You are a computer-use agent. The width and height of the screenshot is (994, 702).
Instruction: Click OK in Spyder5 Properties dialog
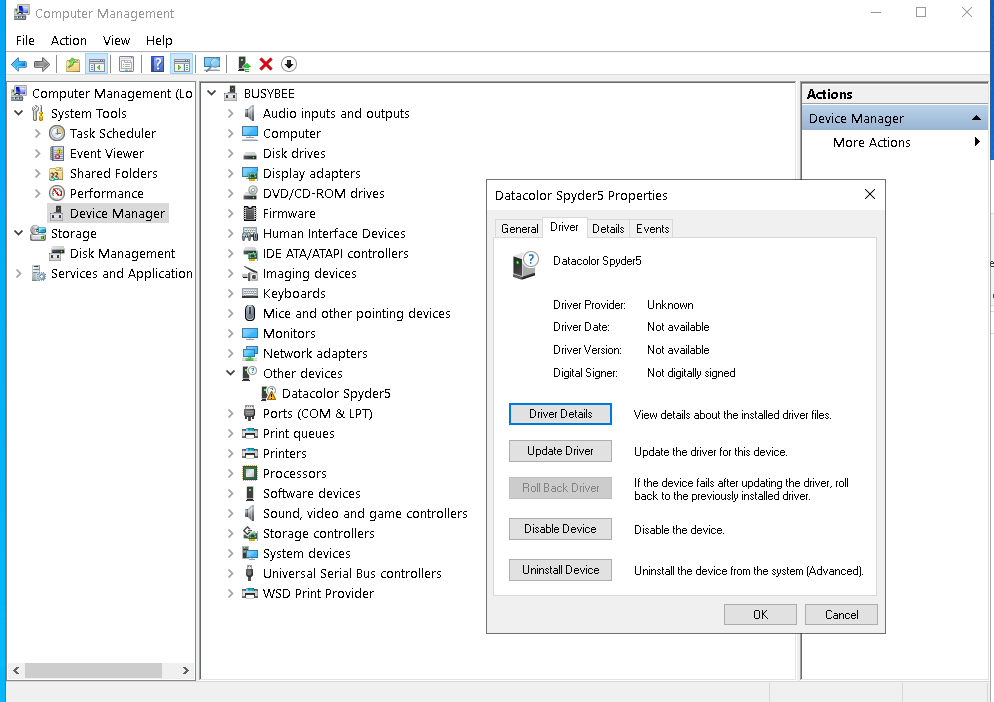coord(760,614)
